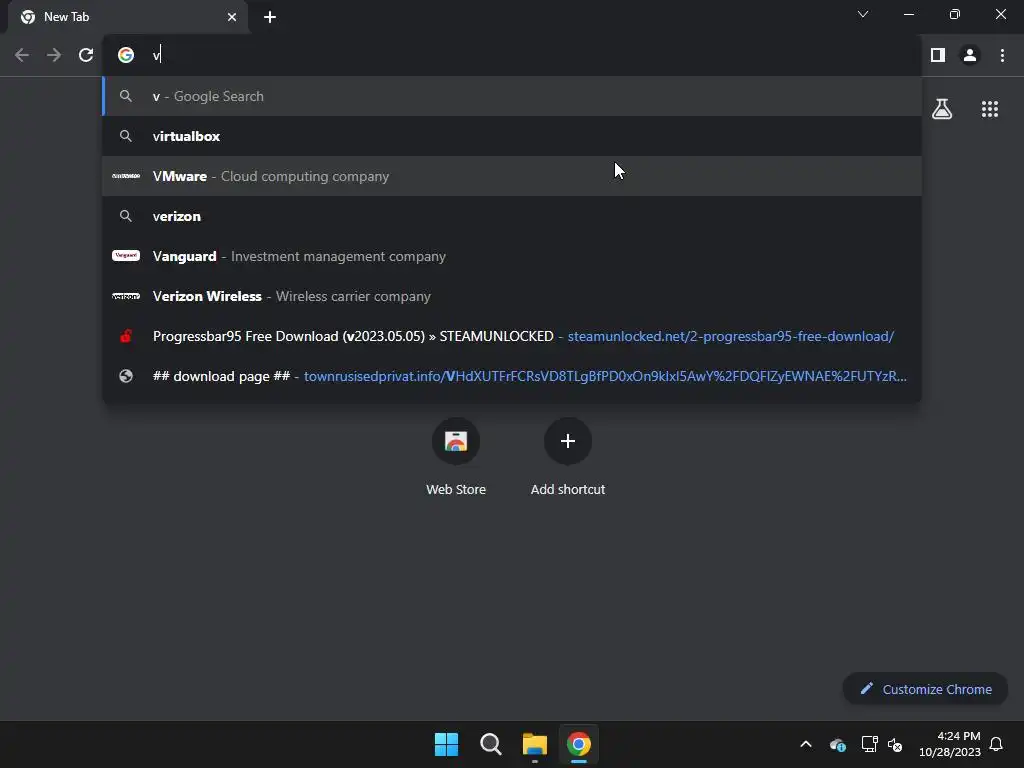The image size is (1024, 768).
Task: Click the Google logo in the address bar
Action: click(126, 55)
